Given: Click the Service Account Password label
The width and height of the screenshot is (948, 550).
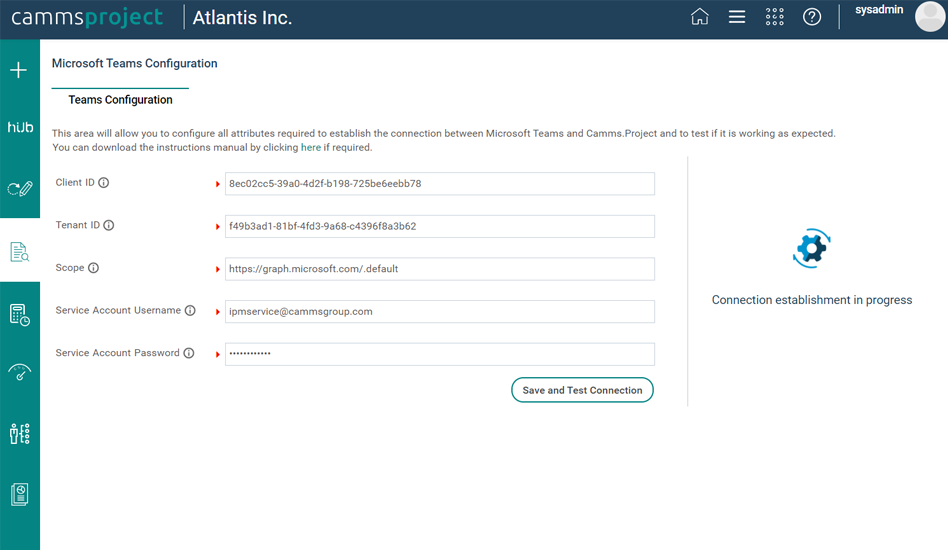Looking at the screenshot, I should [x=117, y=352].
